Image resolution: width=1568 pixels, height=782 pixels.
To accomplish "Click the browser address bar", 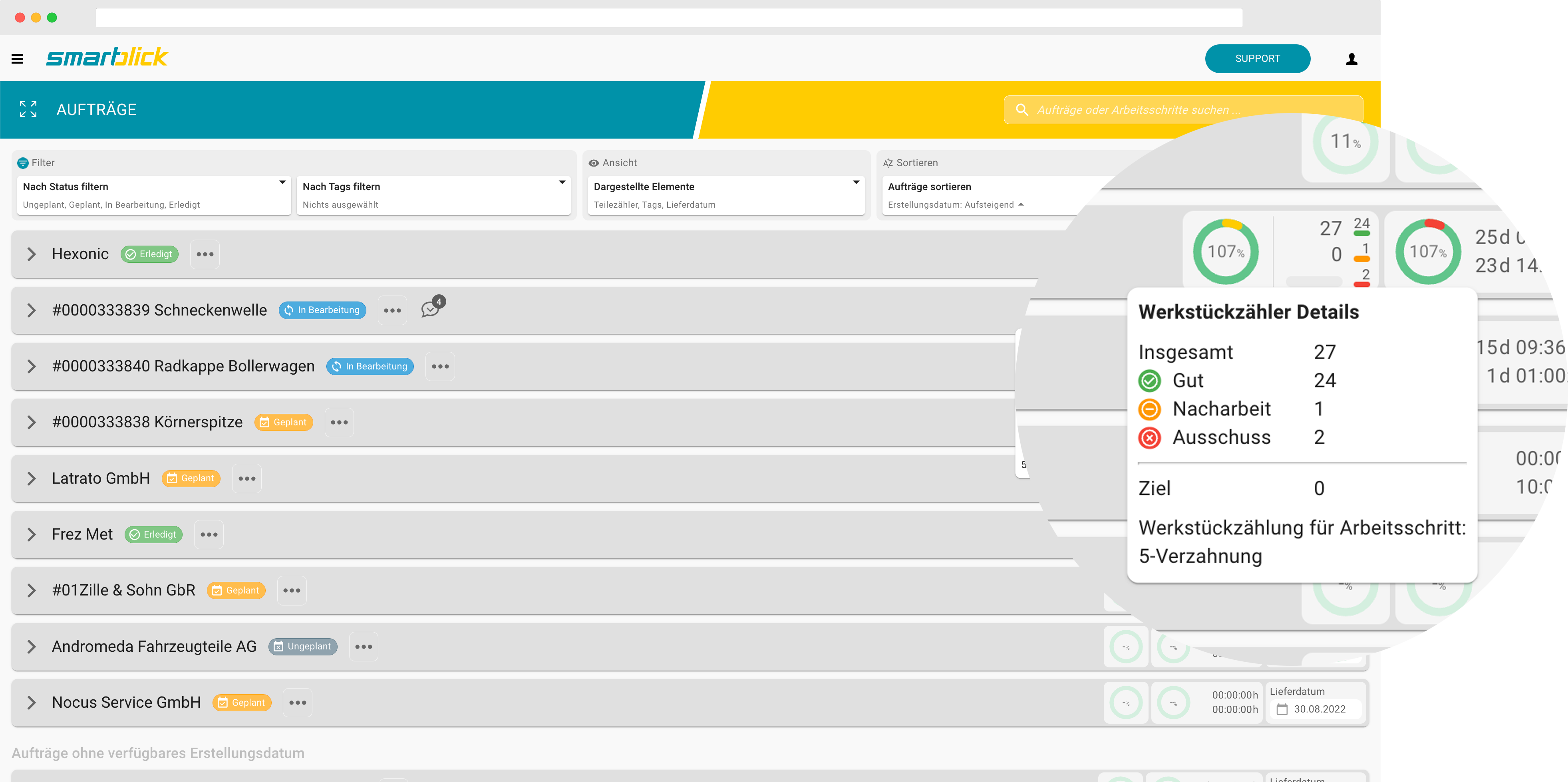I will pos(669,18).
